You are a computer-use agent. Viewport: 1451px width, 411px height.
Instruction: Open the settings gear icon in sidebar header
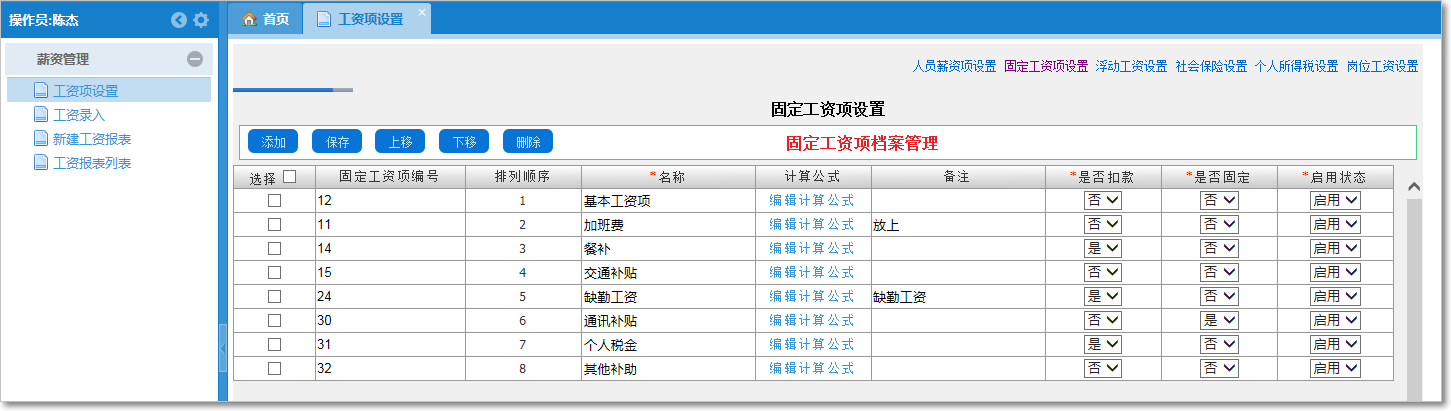[x=201, y=20]
